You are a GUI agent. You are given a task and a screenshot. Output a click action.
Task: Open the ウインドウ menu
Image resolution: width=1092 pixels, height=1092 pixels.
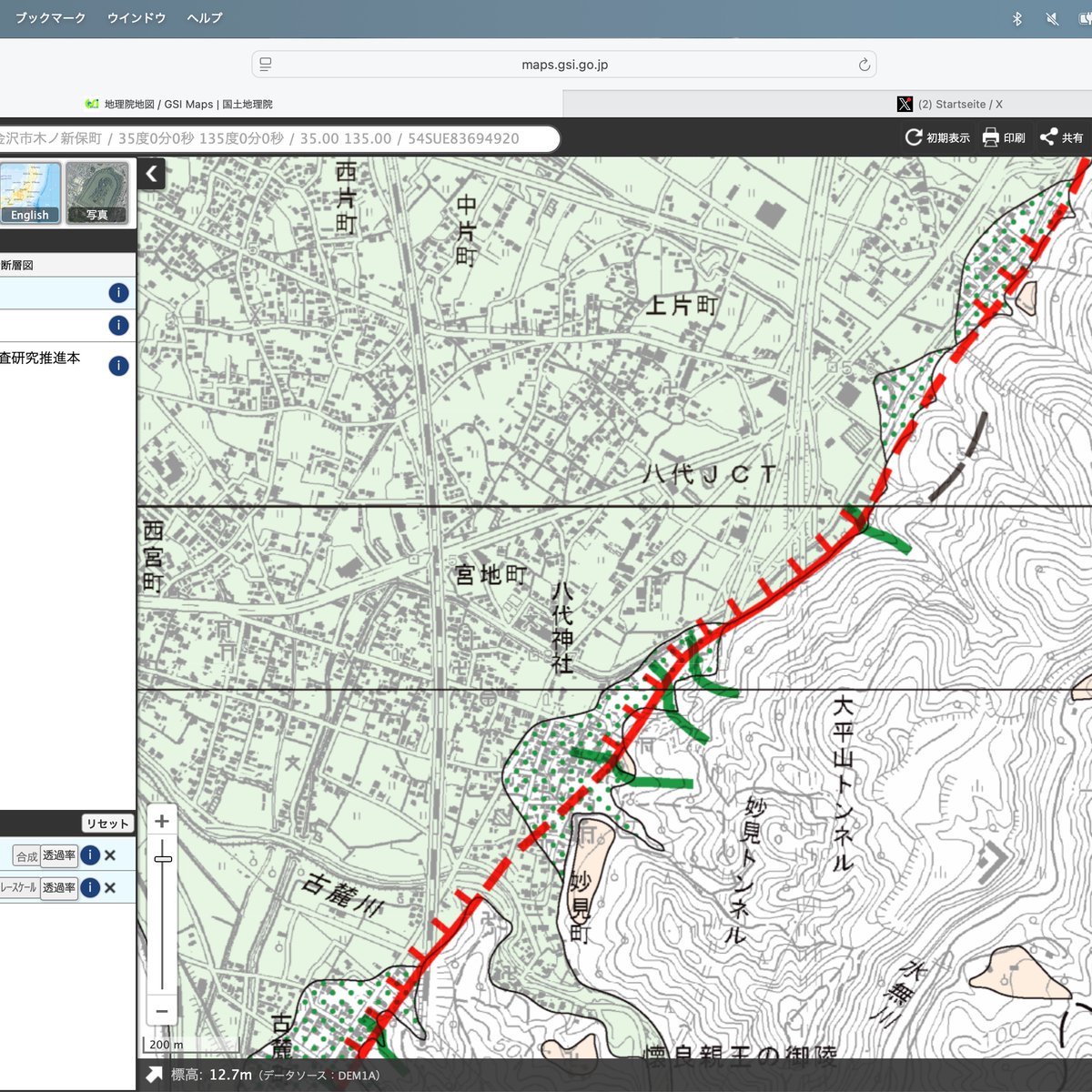136,17
